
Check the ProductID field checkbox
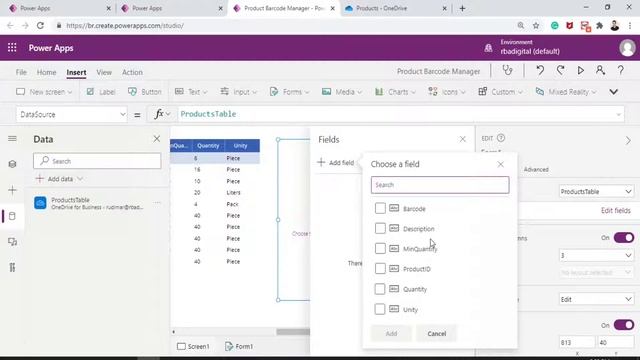coord(380,269)
